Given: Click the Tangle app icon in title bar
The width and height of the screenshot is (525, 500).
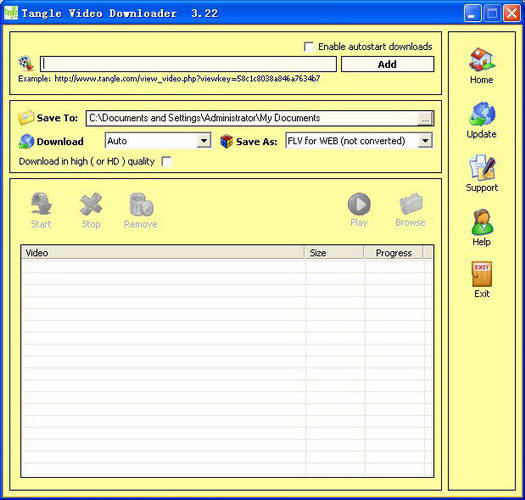Looking at the screenshot, I should [11, 13].
